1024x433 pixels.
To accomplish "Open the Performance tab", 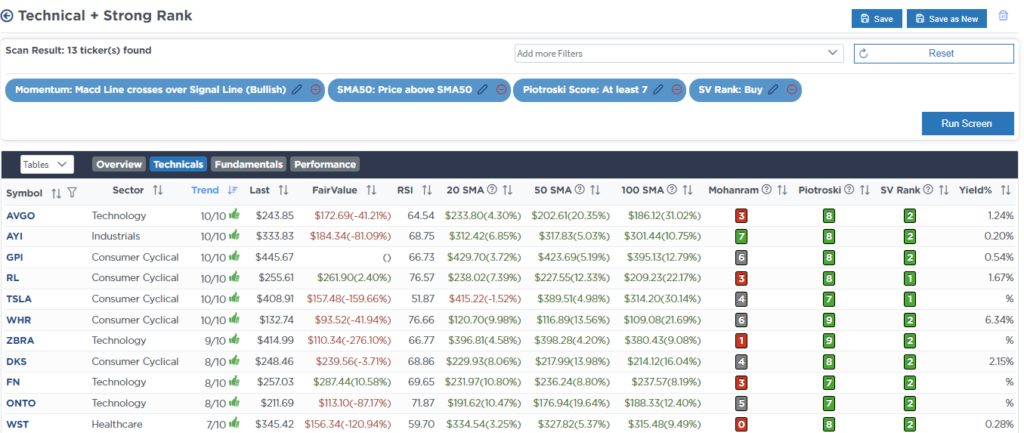I will pos(325,165).
